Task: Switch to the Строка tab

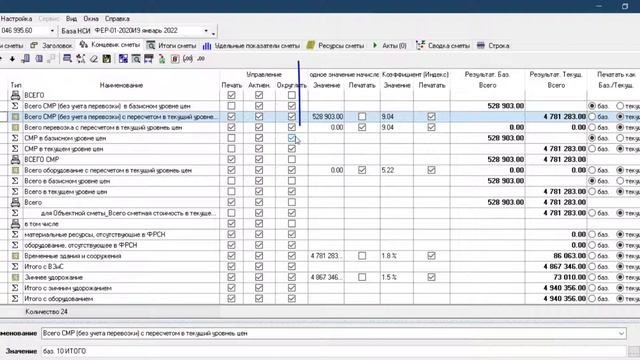Action: pos(493,46)
